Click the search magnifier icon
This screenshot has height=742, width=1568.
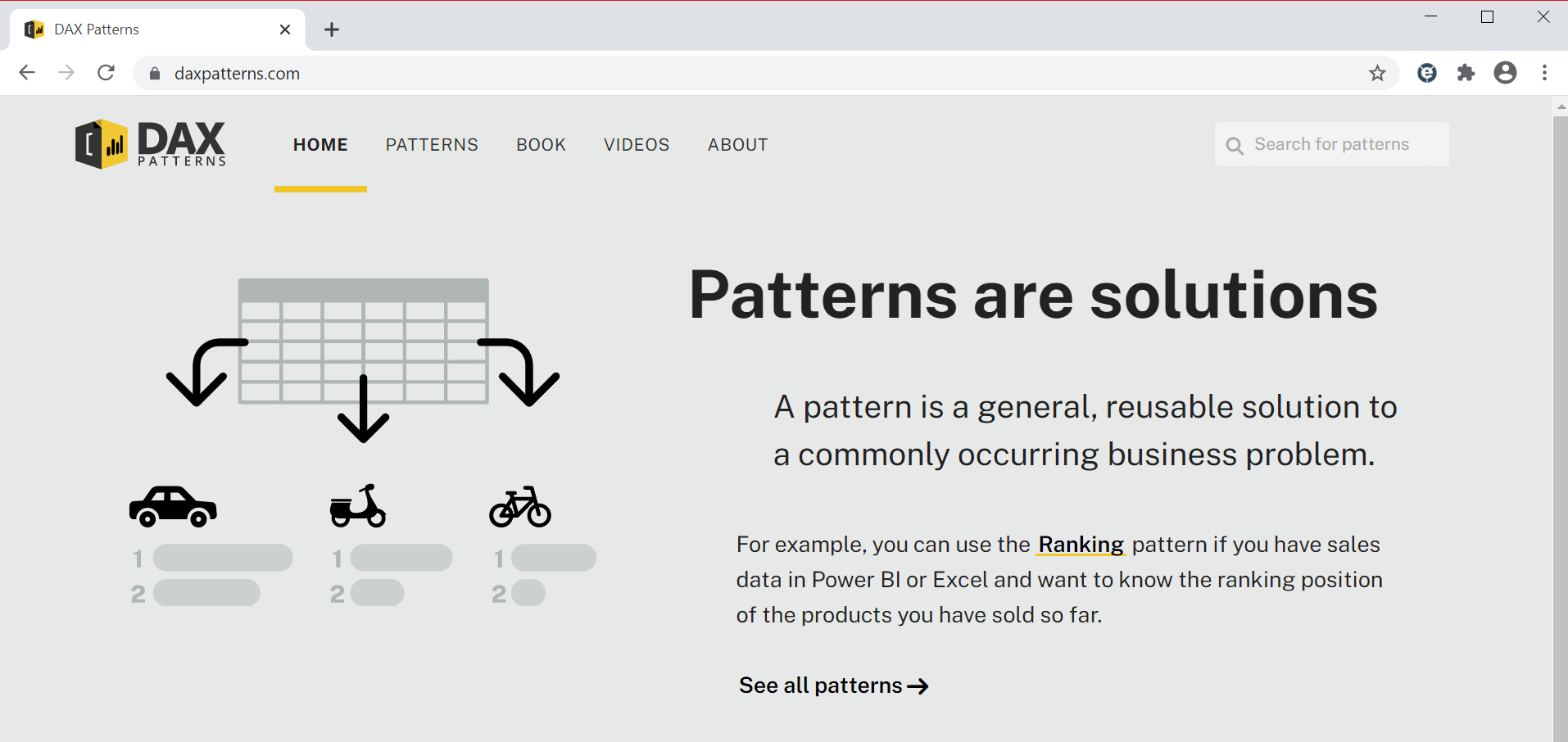coord(1235,146)
